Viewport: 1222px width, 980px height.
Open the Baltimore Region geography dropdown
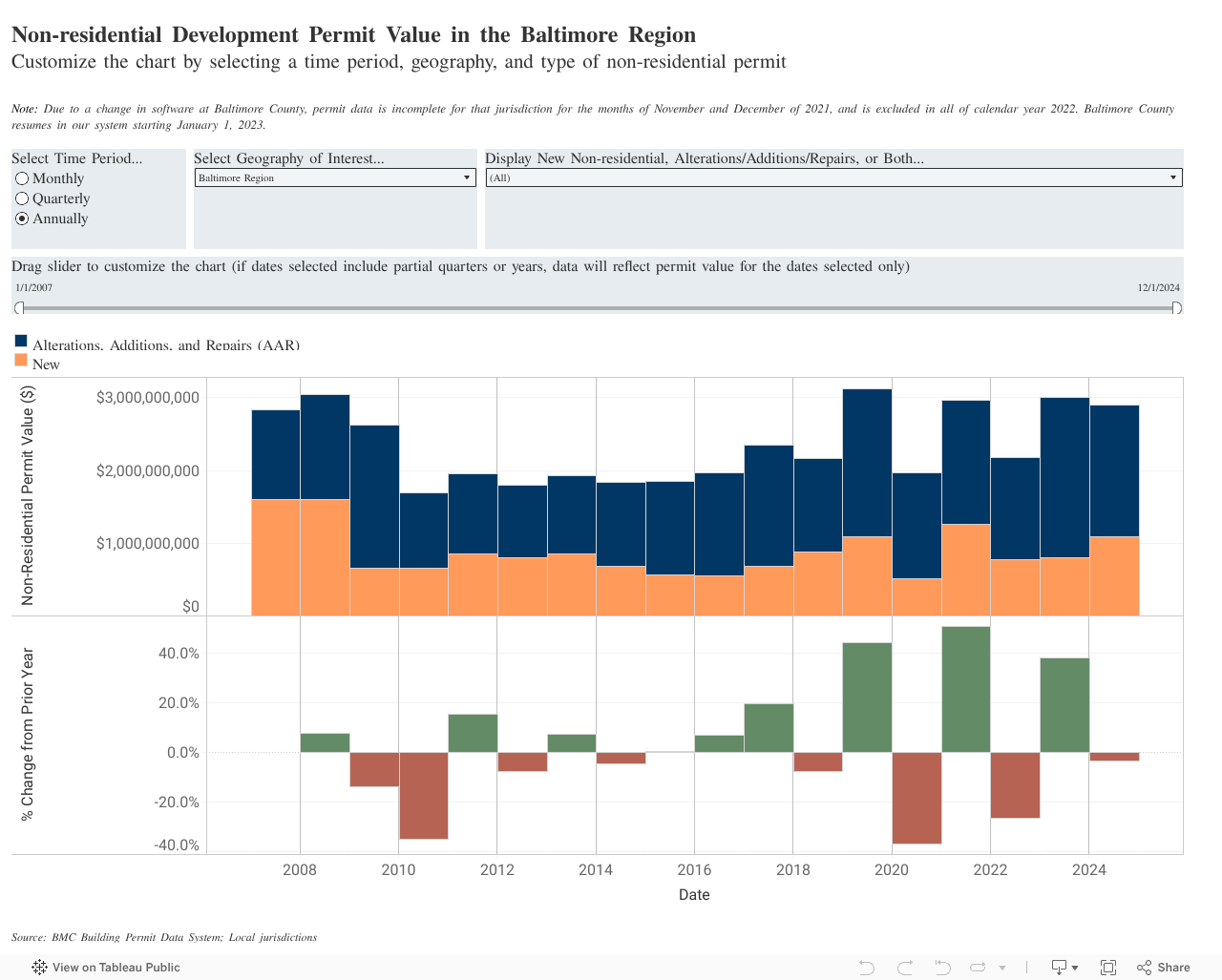335,177
